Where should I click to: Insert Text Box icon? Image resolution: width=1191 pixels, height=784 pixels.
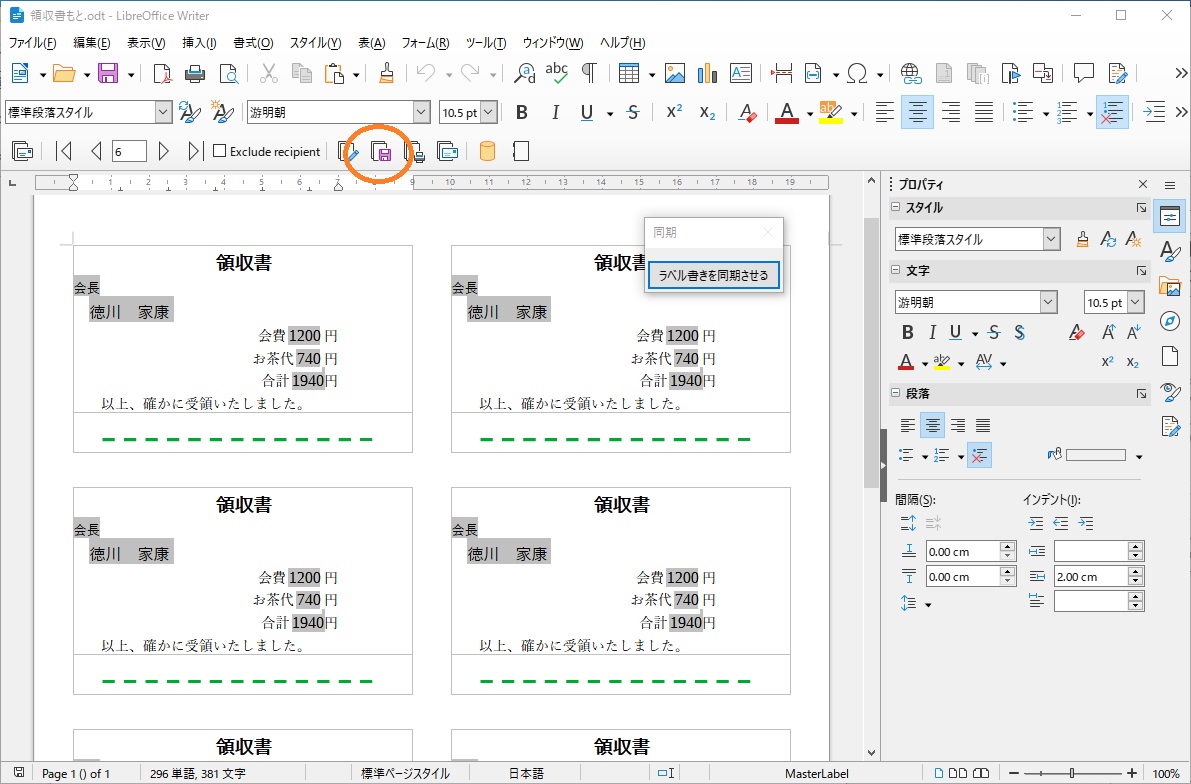[x=741, y=74]
